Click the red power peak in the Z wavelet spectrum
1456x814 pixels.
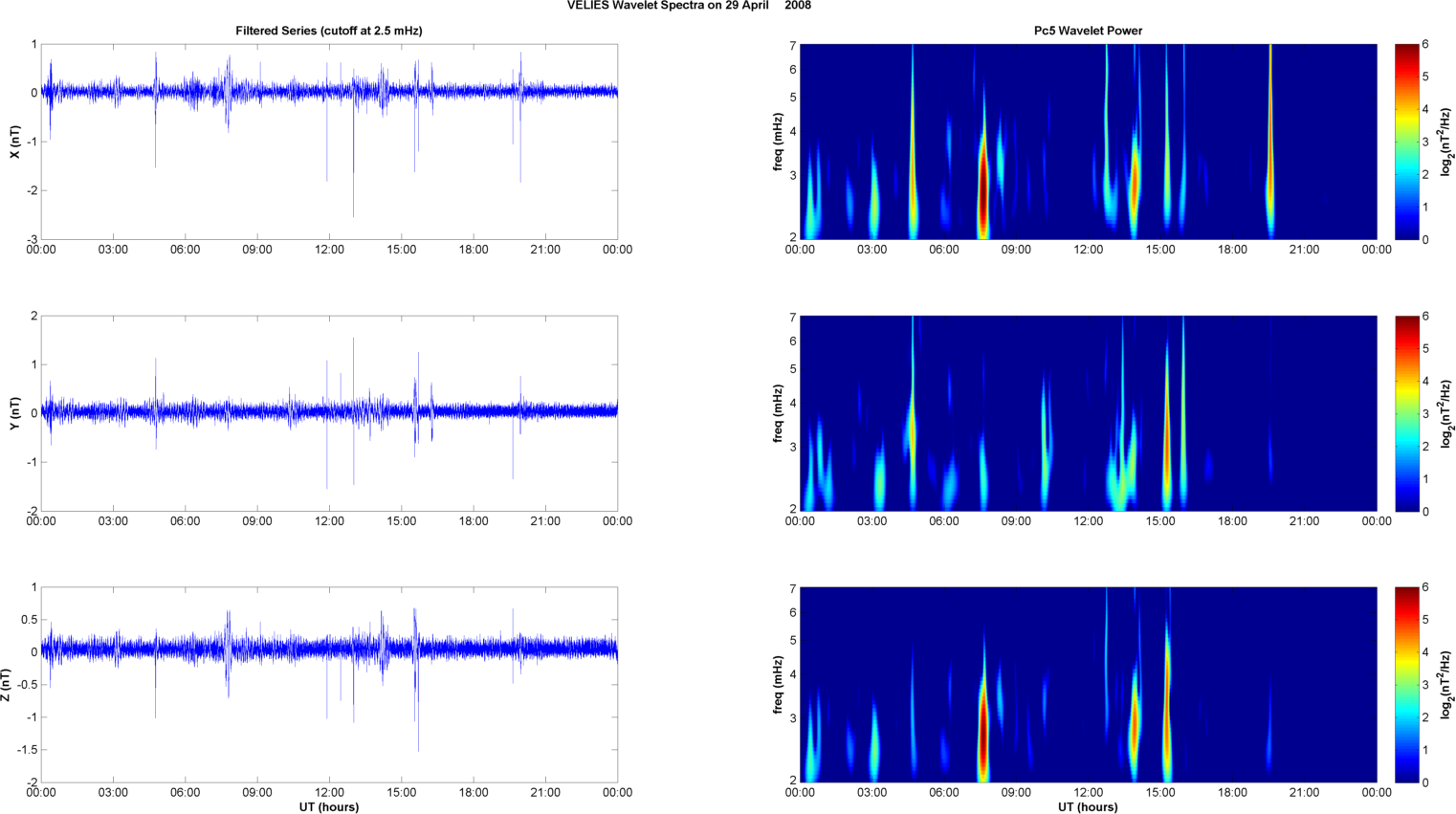(x=982, y=737)
